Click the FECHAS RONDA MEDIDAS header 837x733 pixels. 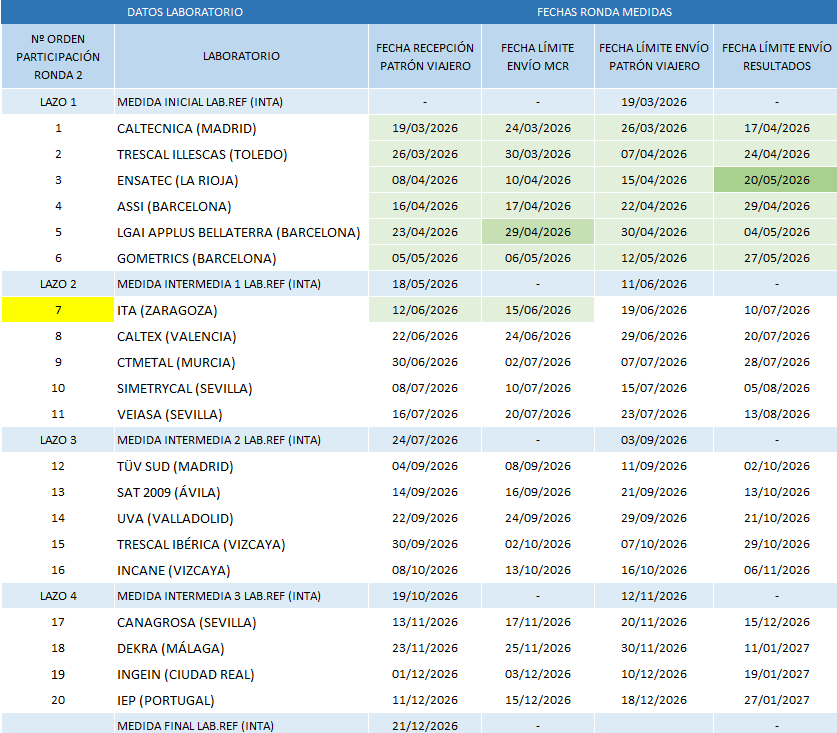604,12
